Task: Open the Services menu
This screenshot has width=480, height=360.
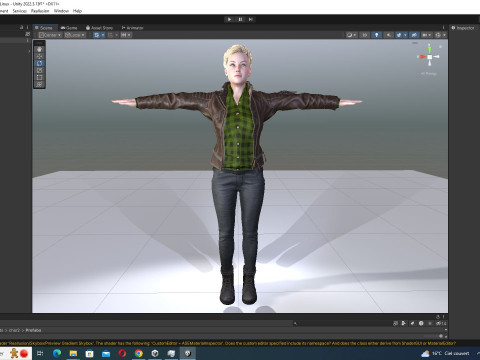Action: tap(20, 11)
